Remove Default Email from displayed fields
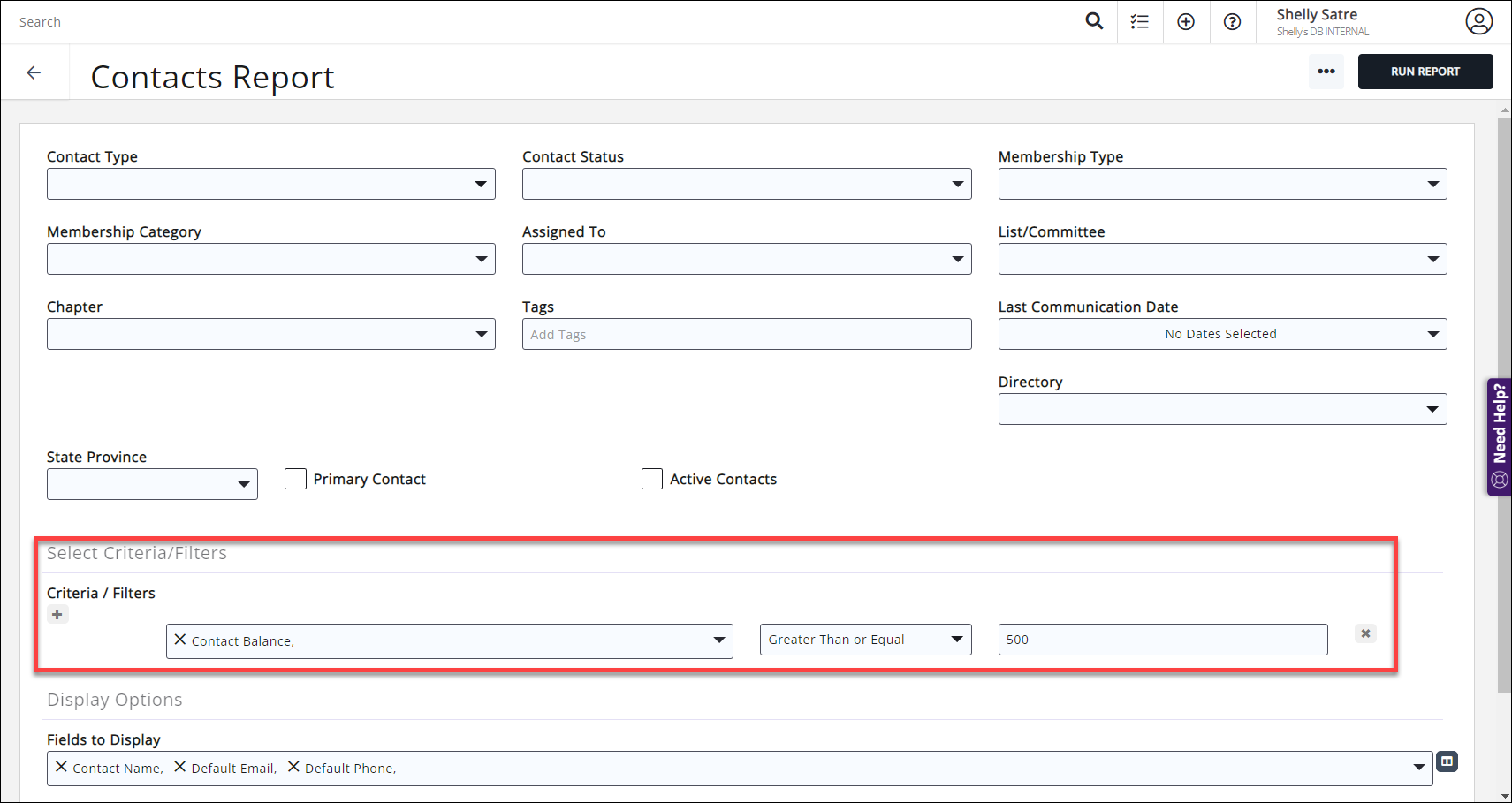 180,767
